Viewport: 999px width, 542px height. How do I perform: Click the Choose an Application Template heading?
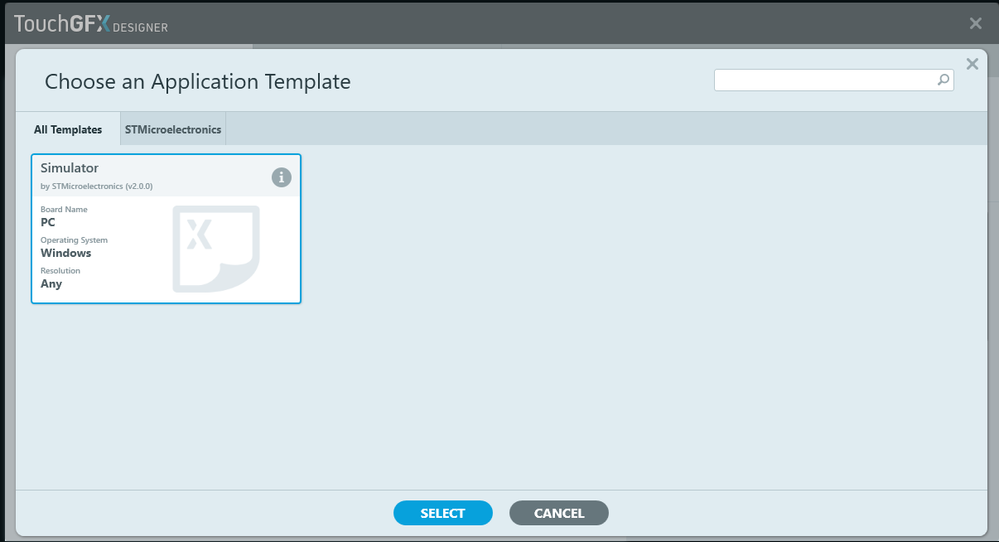[198, 82]
